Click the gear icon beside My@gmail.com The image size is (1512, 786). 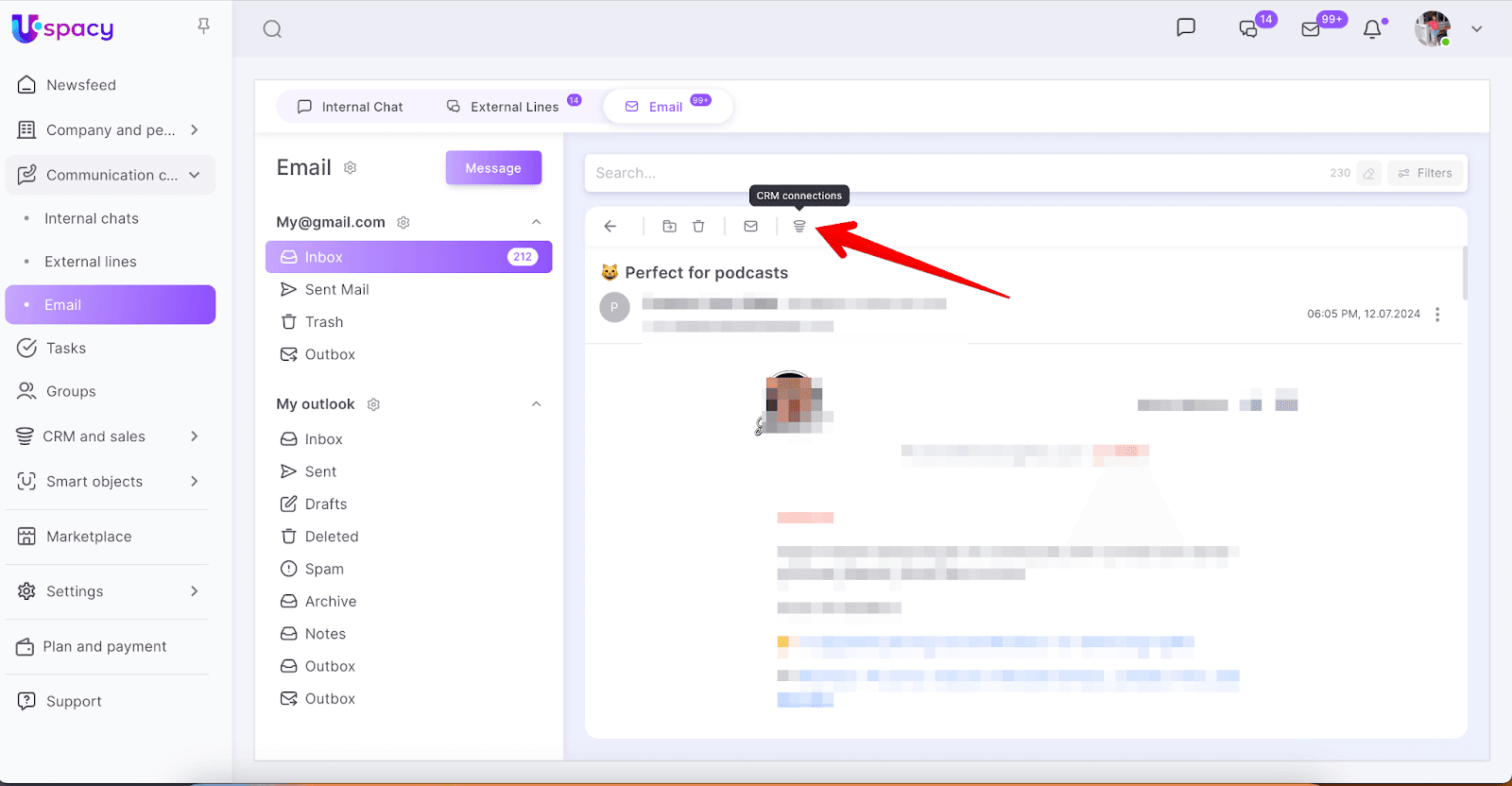(x=404, y=223)
